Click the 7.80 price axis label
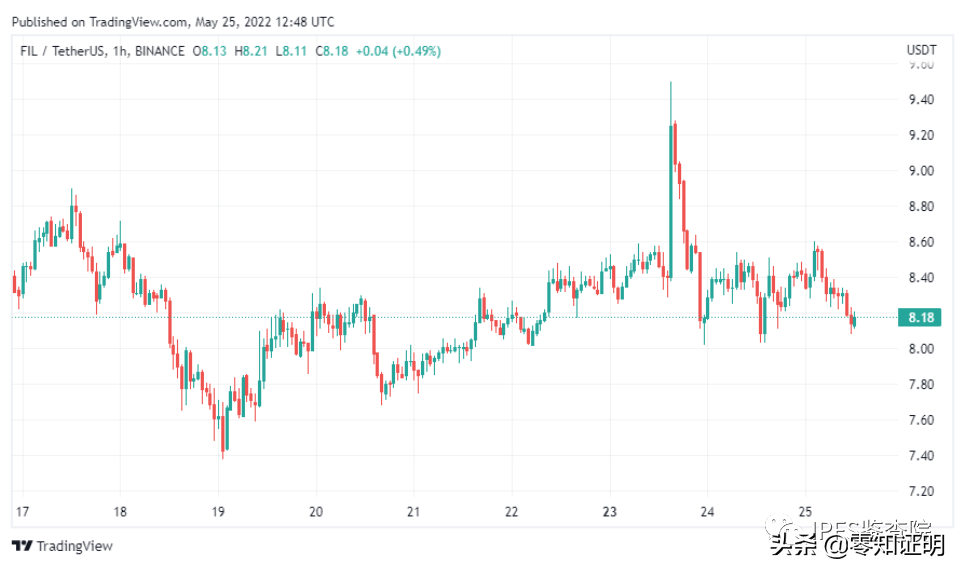The width and height of the screenshot is (963, 574). tap(921, 384)
